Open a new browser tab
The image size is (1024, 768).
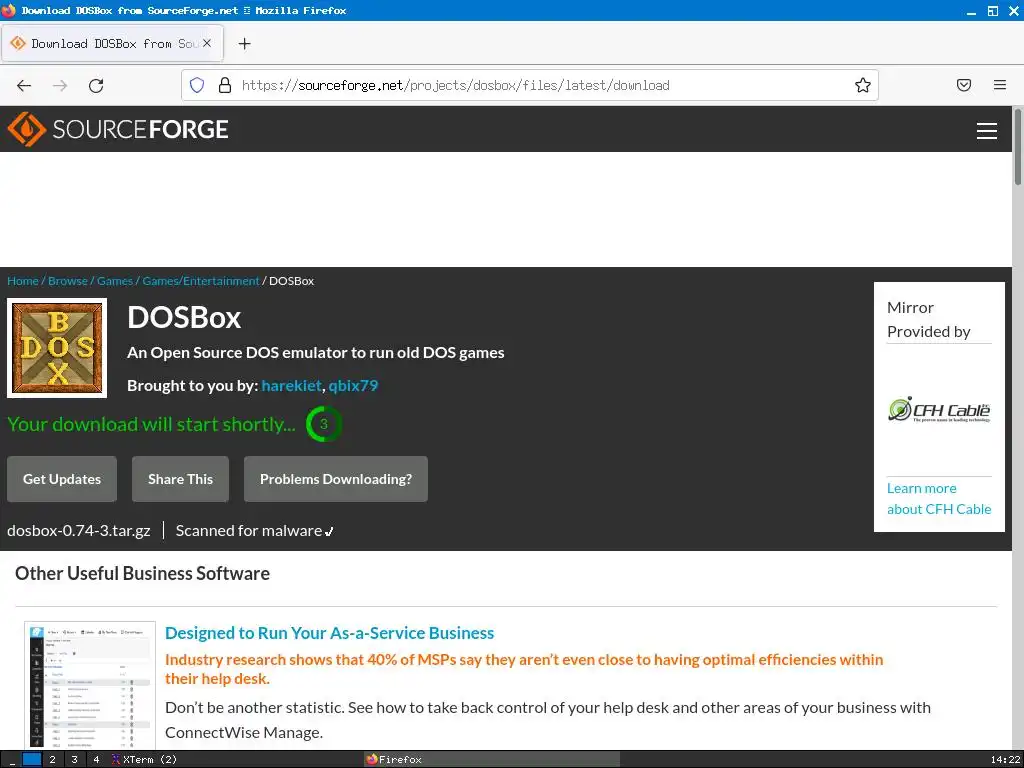tap(244, 44)
